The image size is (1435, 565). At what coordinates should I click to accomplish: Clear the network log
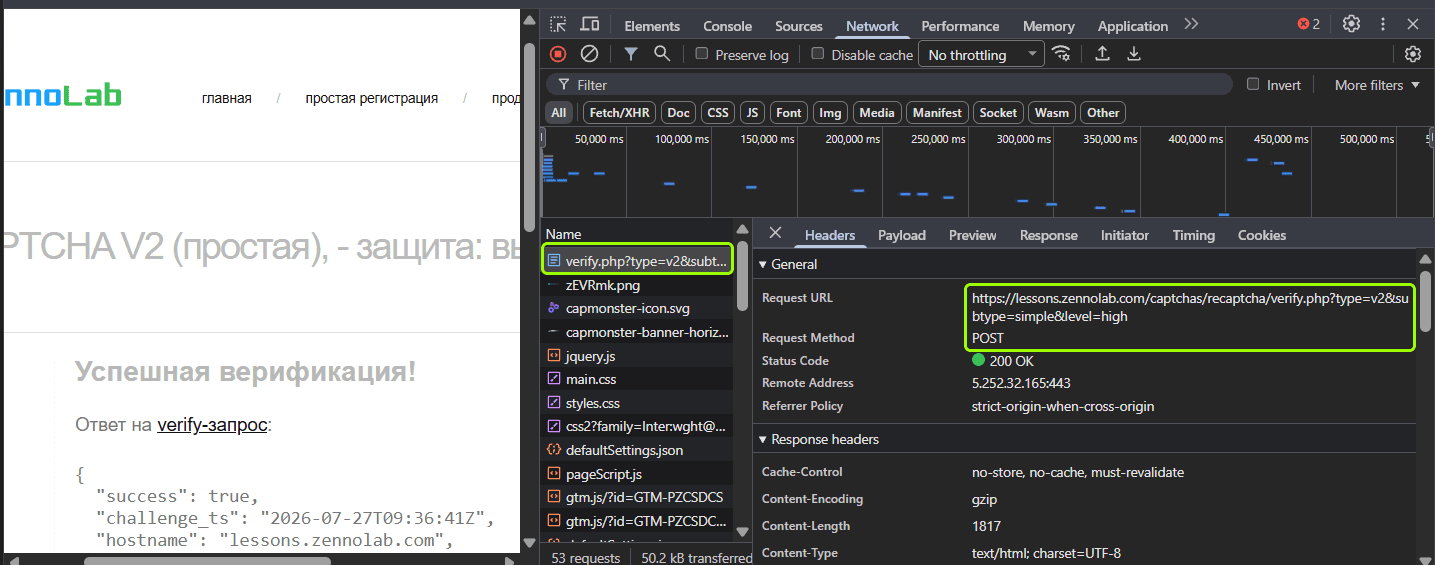click(x=590, y=54)
